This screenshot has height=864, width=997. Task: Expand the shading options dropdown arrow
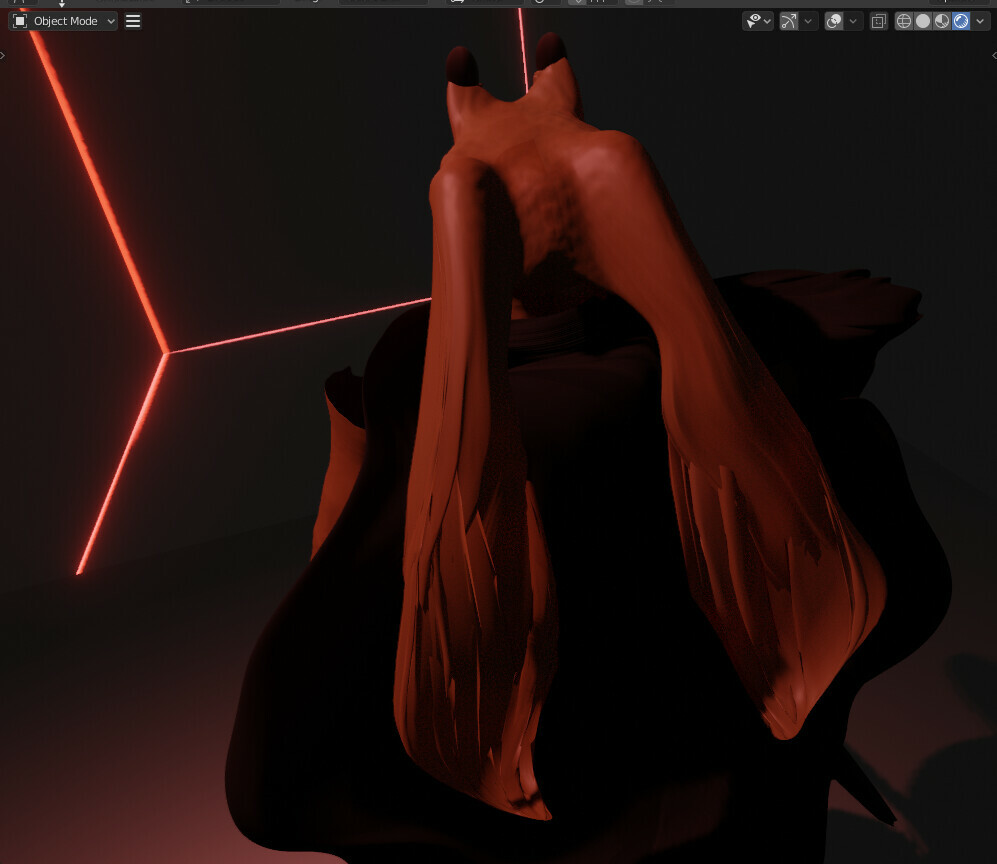pyautogui.click(x=980, y=21)
